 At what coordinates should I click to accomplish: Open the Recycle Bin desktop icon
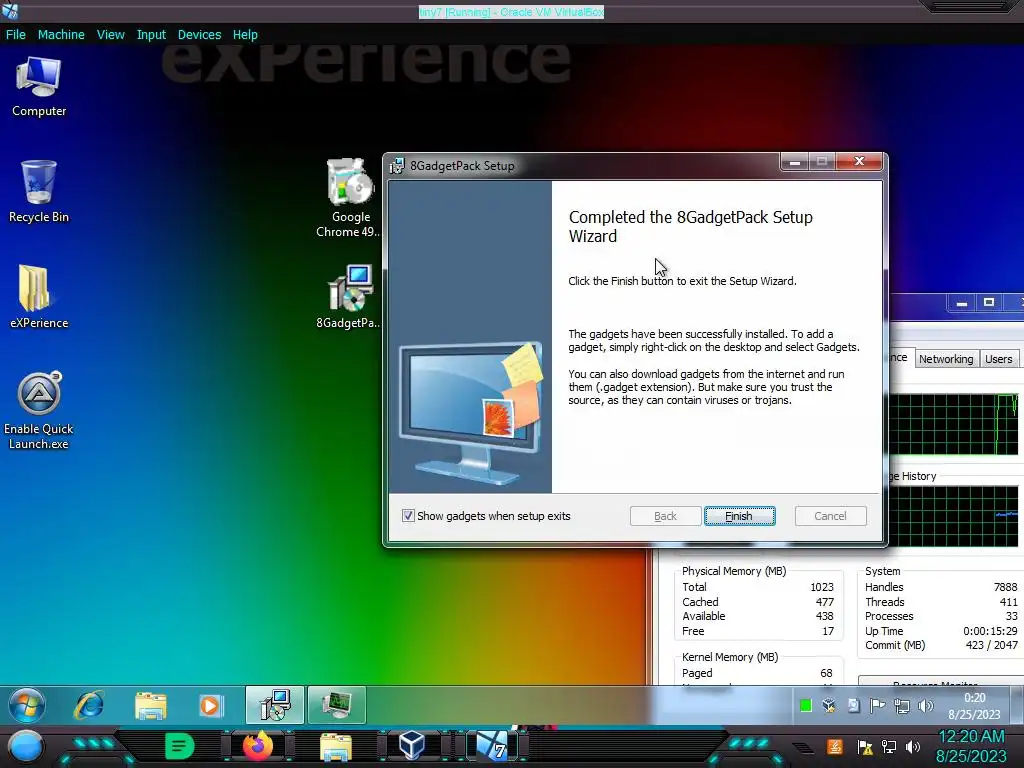pos(39,192)
